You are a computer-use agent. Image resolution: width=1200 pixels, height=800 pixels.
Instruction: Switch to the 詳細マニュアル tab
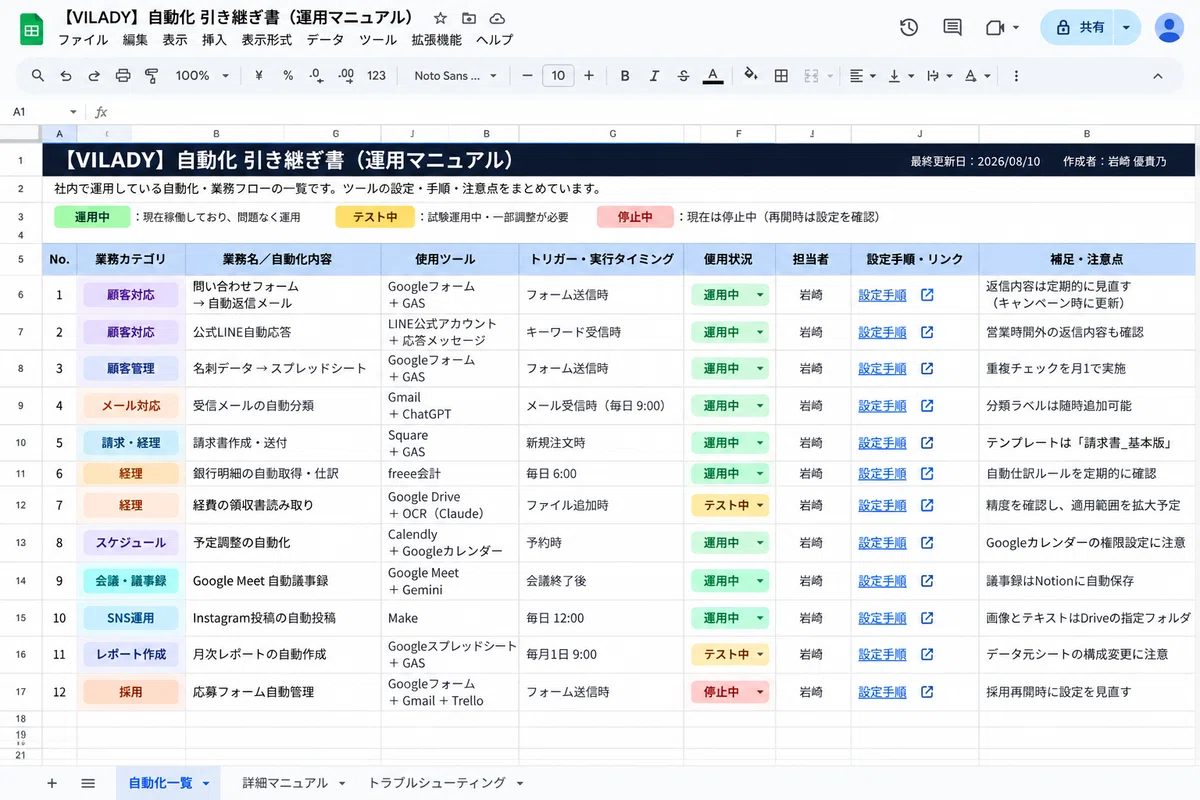[285, 783]
